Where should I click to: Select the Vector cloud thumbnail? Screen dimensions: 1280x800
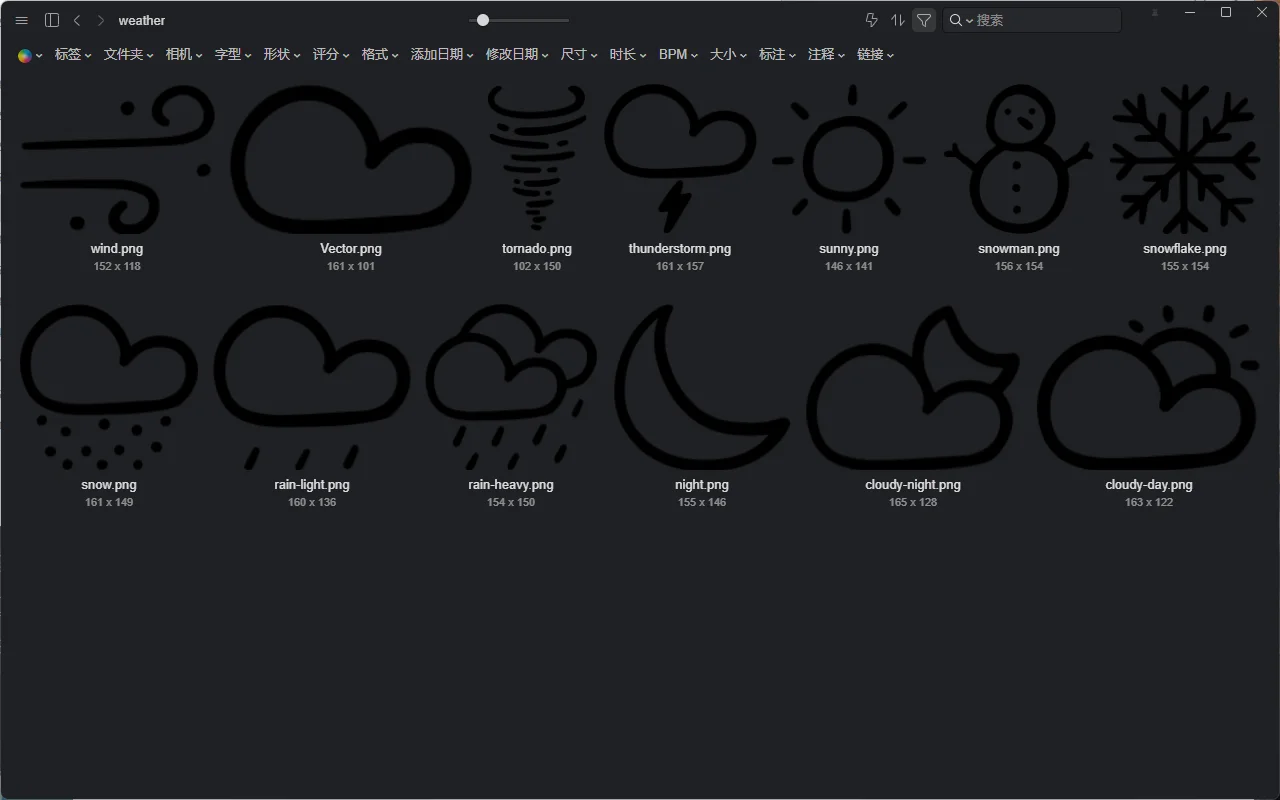pyautogui.click(x=351, y=160)
